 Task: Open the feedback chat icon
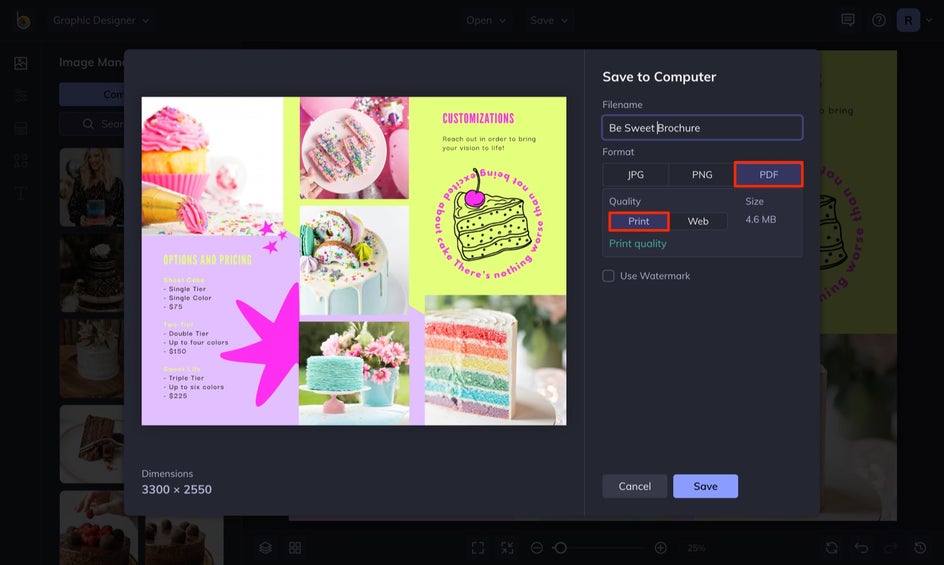(848, 20)
